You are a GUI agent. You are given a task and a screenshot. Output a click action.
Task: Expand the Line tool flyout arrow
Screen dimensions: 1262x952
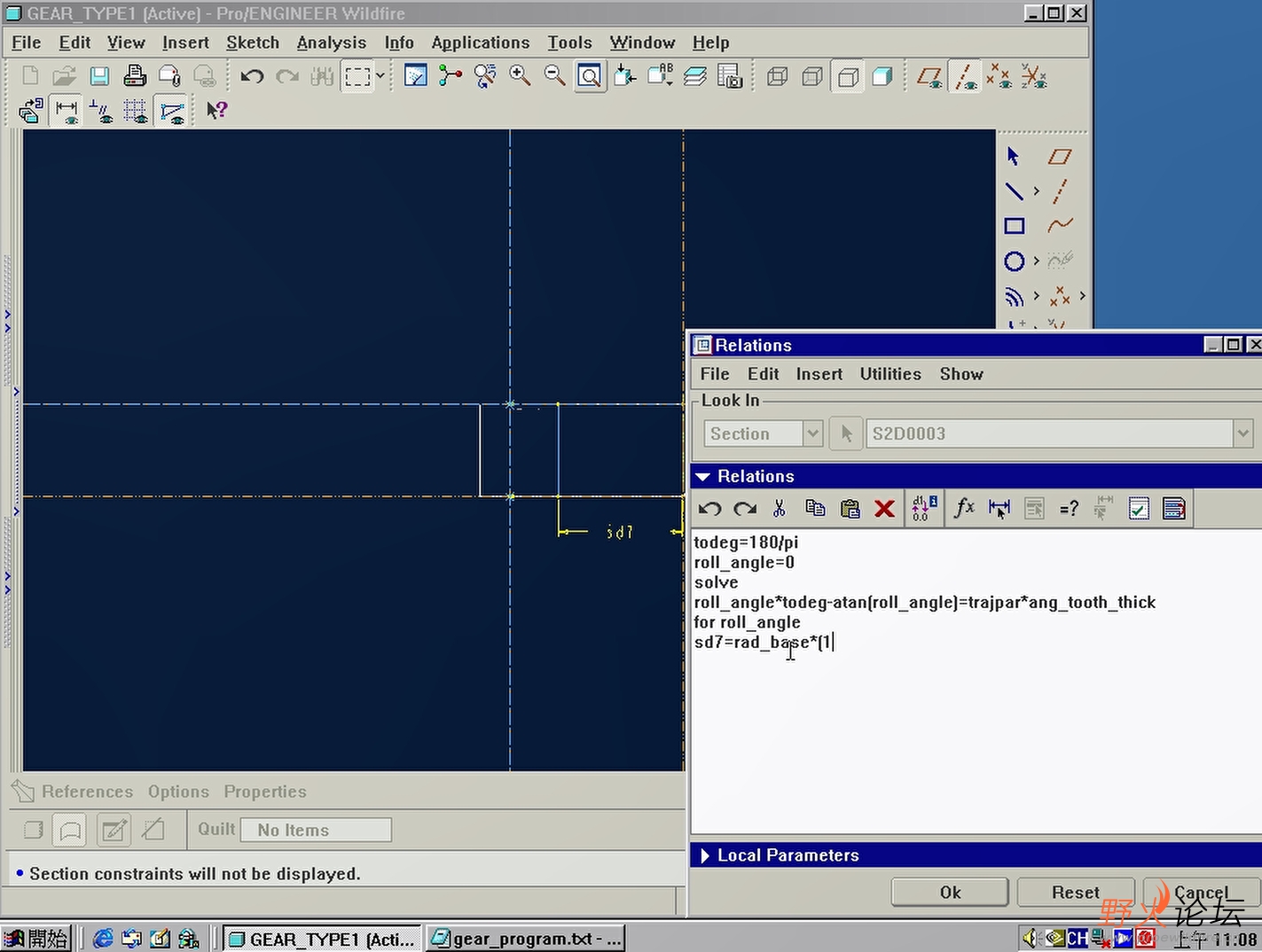coord(1036,191)
